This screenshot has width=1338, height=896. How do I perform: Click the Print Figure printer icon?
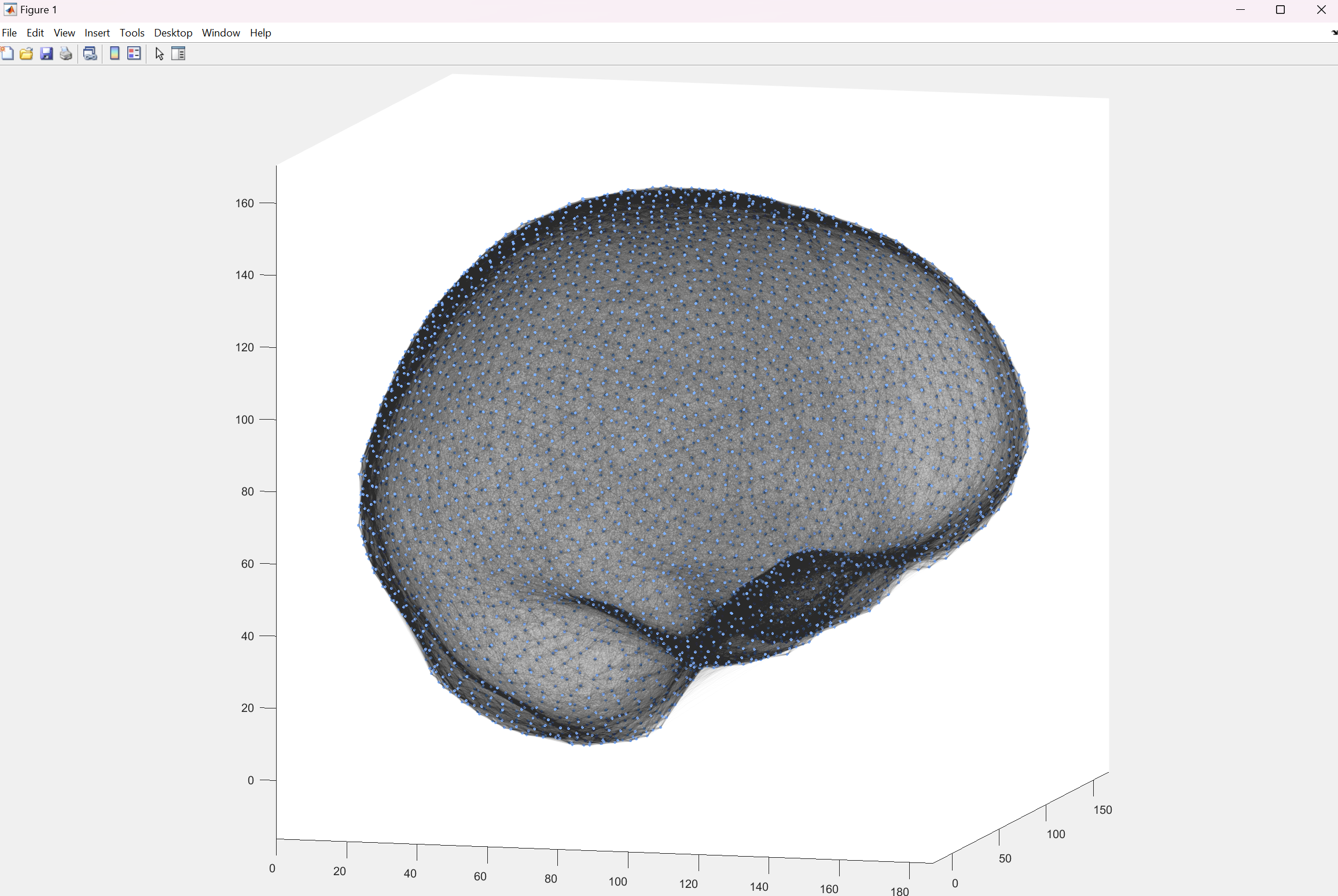(x=66, y=54)
